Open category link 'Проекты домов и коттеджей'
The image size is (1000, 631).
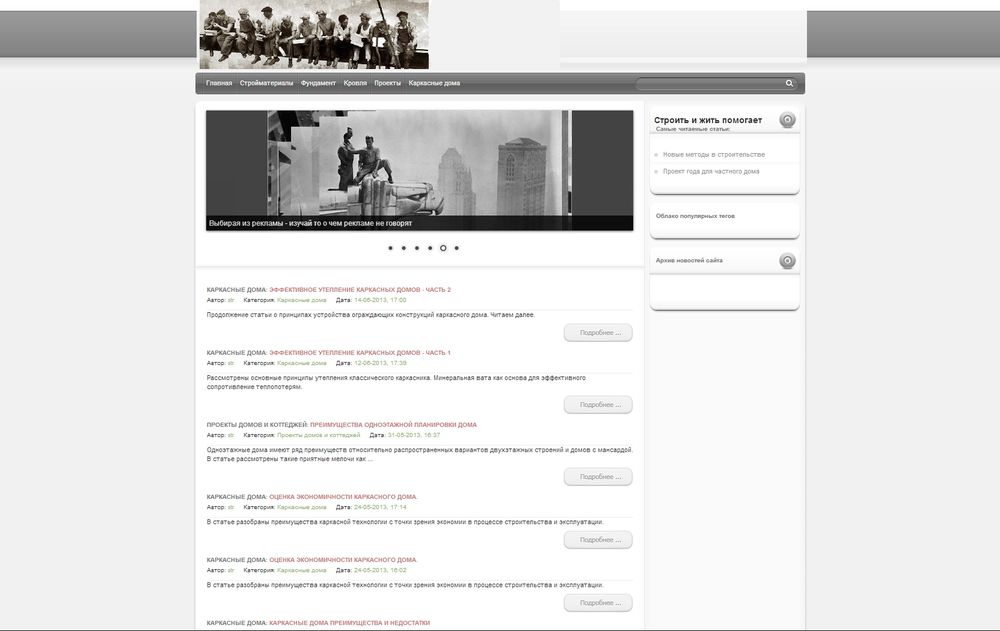tap(318, 435)
